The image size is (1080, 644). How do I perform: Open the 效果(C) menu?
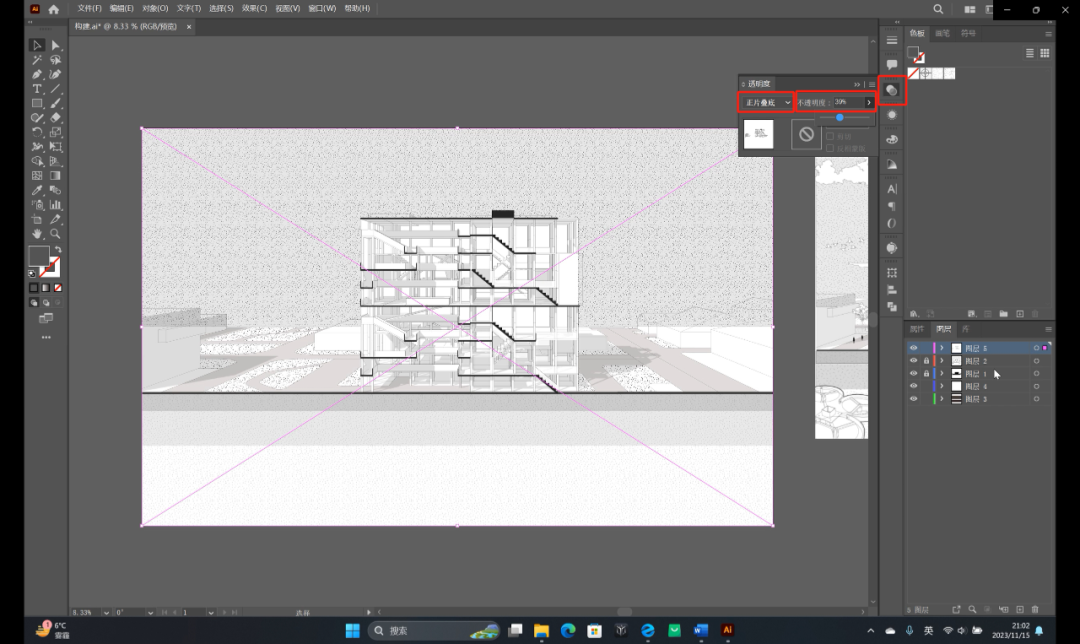pyautogui.click(x=254, y=8)
